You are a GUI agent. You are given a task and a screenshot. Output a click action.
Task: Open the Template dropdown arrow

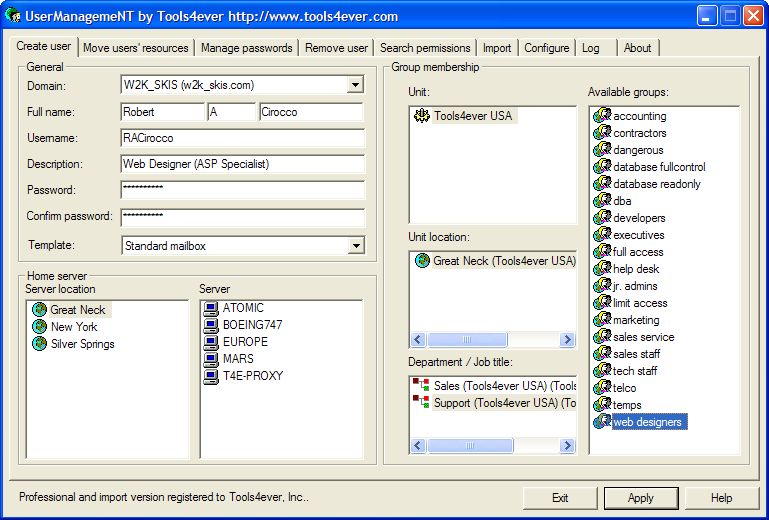[x=356, y=245]
